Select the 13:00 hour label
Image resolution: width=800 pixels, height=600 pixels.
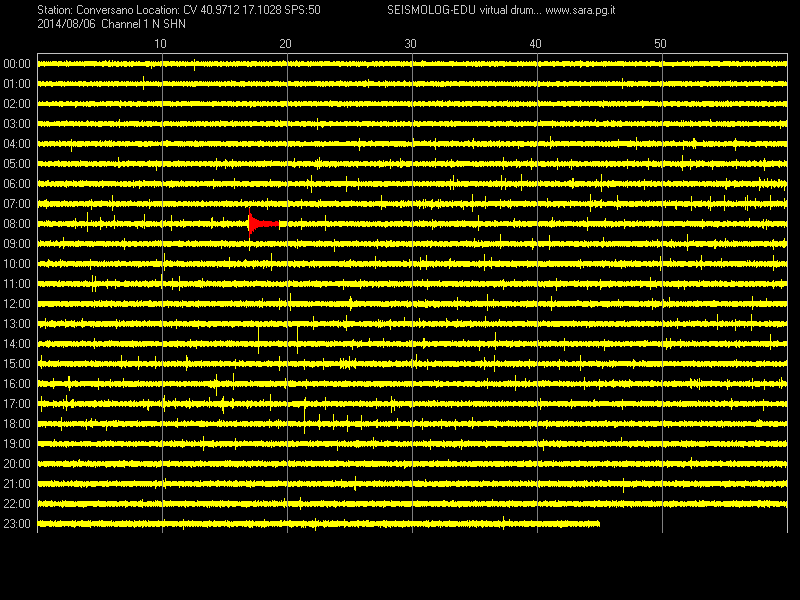coord(17,324)
